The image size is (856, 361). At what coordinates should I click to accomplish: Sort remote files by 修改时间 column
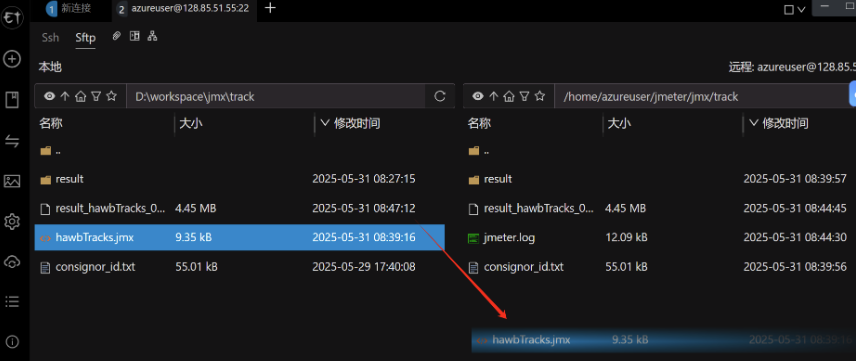coord(786,123)
